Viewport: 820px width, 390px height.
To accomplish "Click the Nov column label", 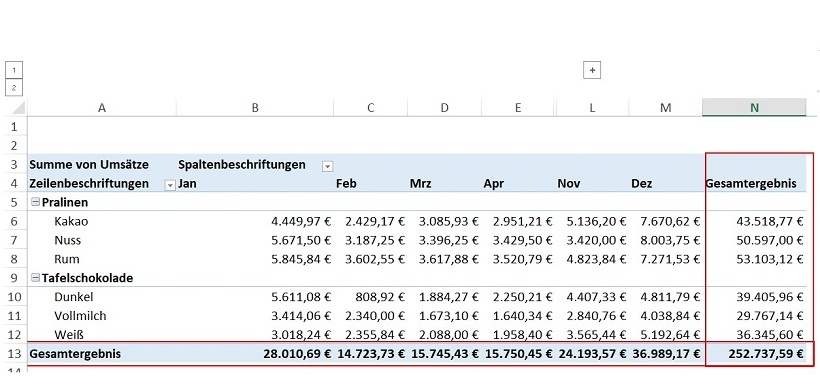I will [x=568, y=183].
